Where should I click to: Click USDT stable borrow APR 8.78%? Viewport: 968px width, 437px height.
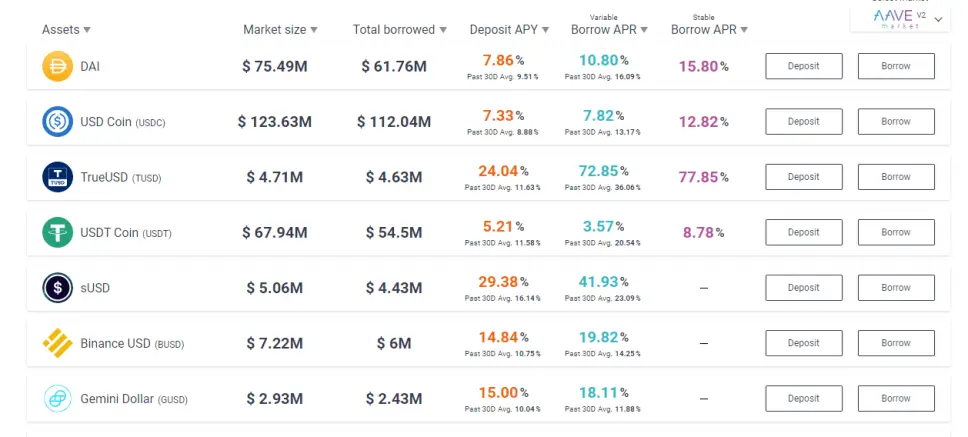point(704,233)
